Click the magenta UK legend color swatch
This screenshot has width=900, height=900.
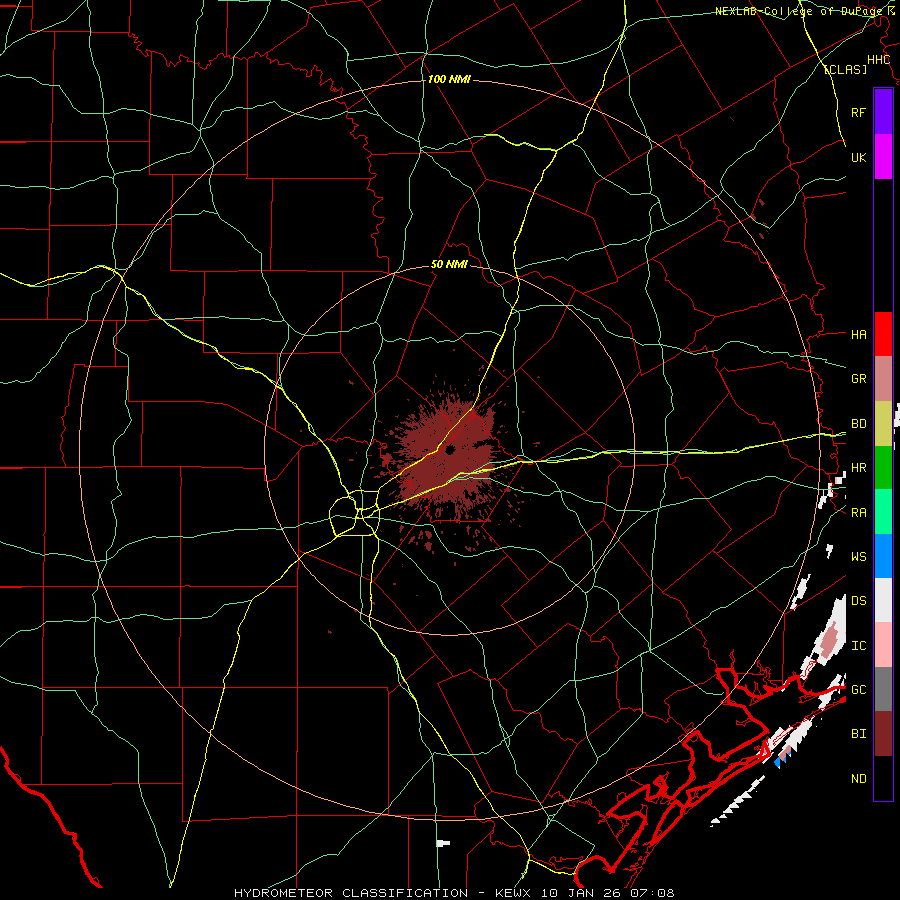pos(883,157)
